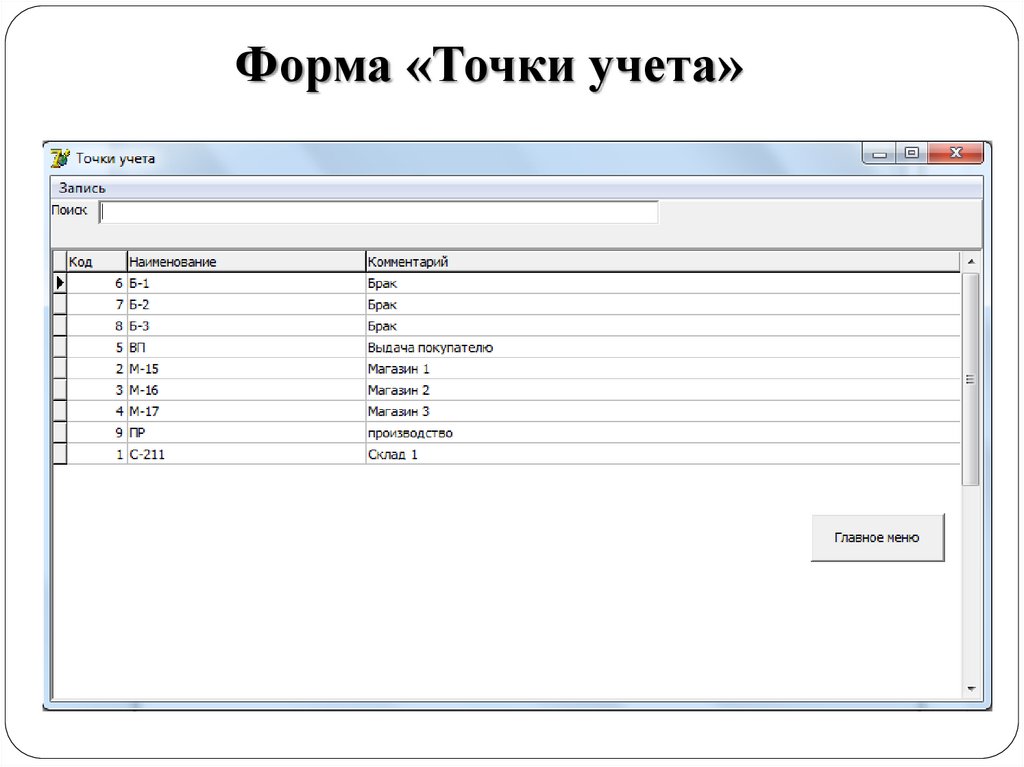
Task: Click the Поиск search field
Action: tap(380, 211)
